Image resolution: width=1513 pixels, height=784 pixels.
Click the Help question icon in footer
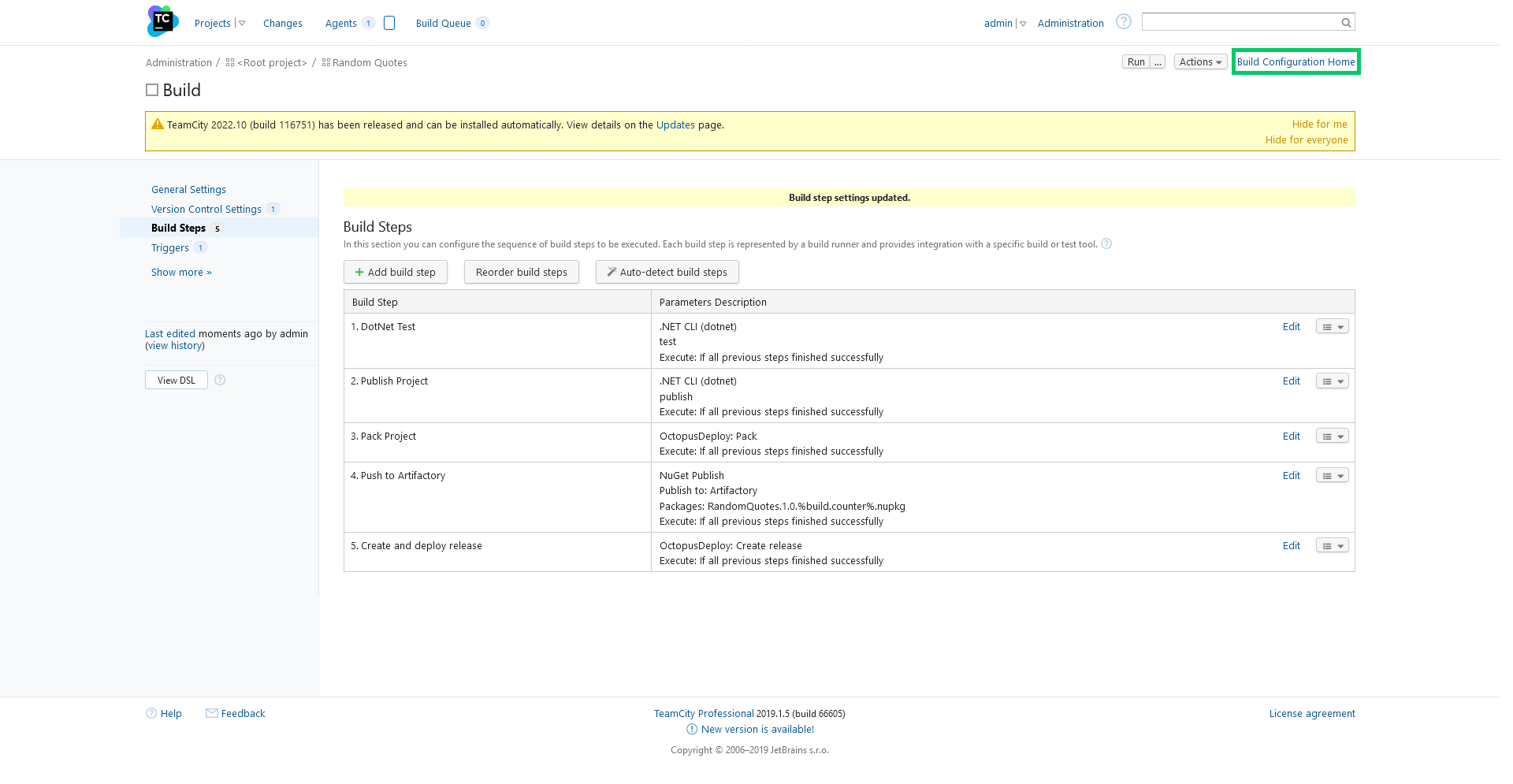(x=151, y=713)
